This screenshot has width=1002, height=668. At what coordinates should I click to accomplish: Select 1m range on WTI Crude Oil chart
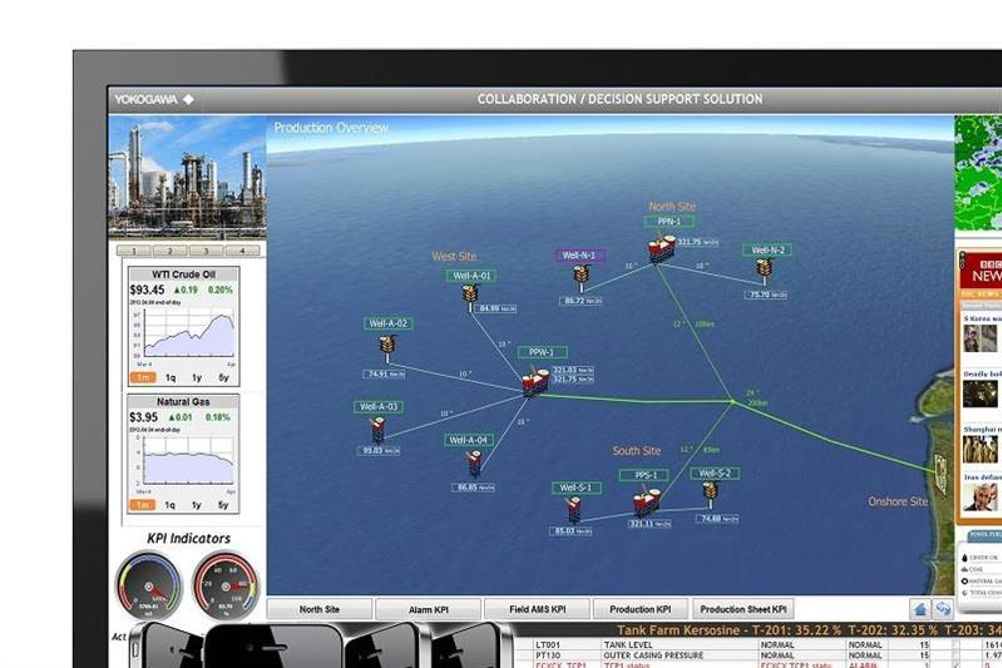pyautogui.click(x=143, y=378)
